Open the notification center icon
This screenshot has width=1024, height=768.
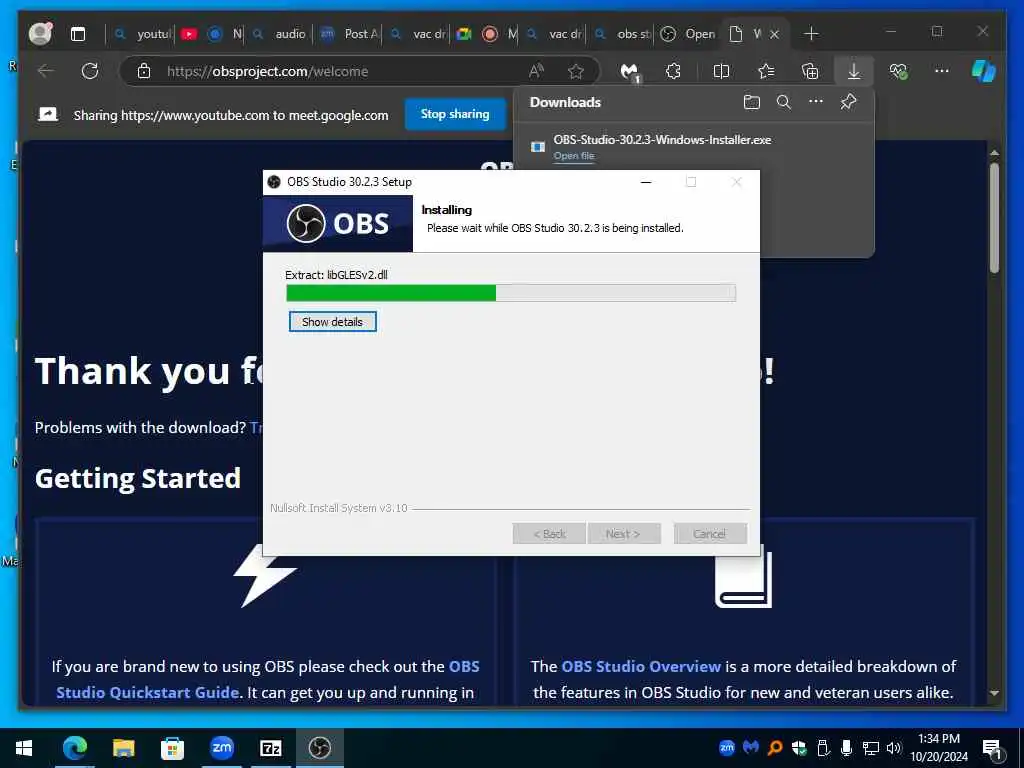click(991, 748)
